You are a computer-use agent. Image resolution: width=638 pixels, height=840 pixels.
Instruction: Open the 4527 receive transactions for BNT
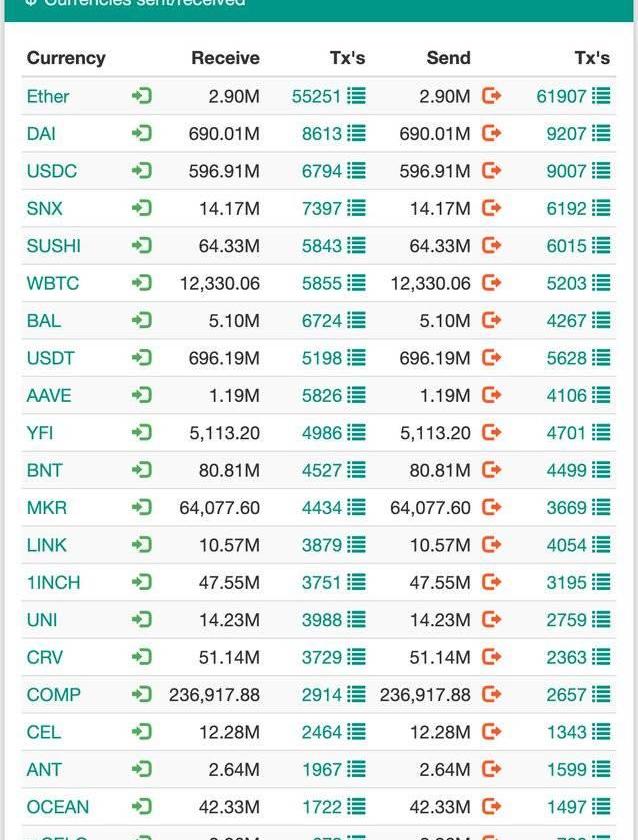pos(322,470)
